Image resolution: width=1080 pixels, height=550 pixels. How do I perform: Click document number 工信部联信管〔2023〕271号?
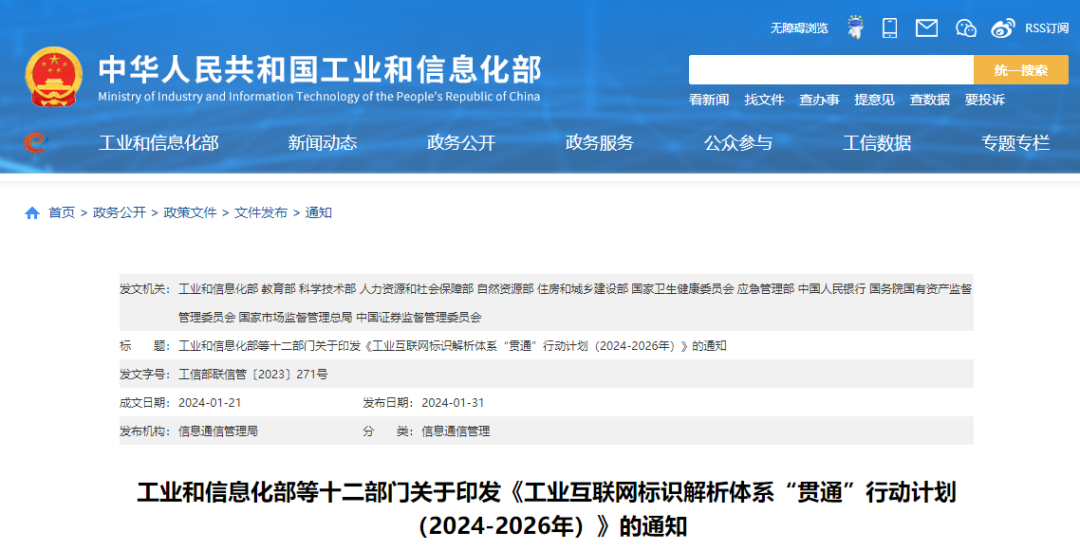point(253,374)
